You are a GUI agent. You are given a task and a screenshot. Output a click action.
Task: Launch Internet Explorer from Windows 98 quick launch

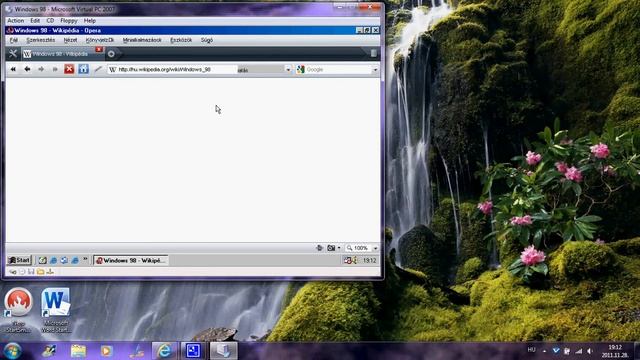pyautogui.click(x=53, y=260)
